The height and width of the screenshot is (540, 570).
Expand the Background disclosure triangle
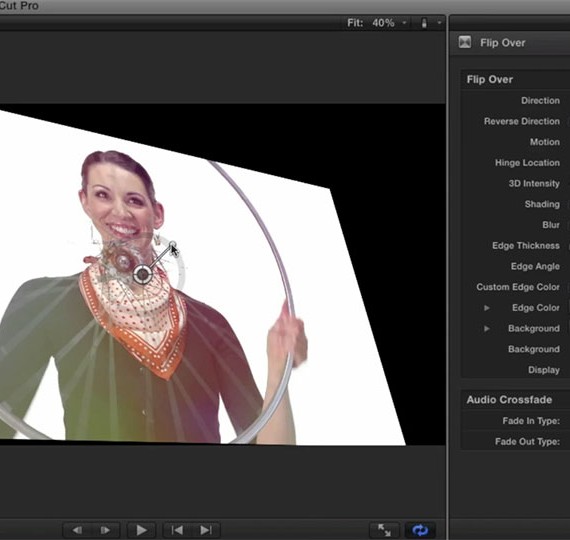486,329
